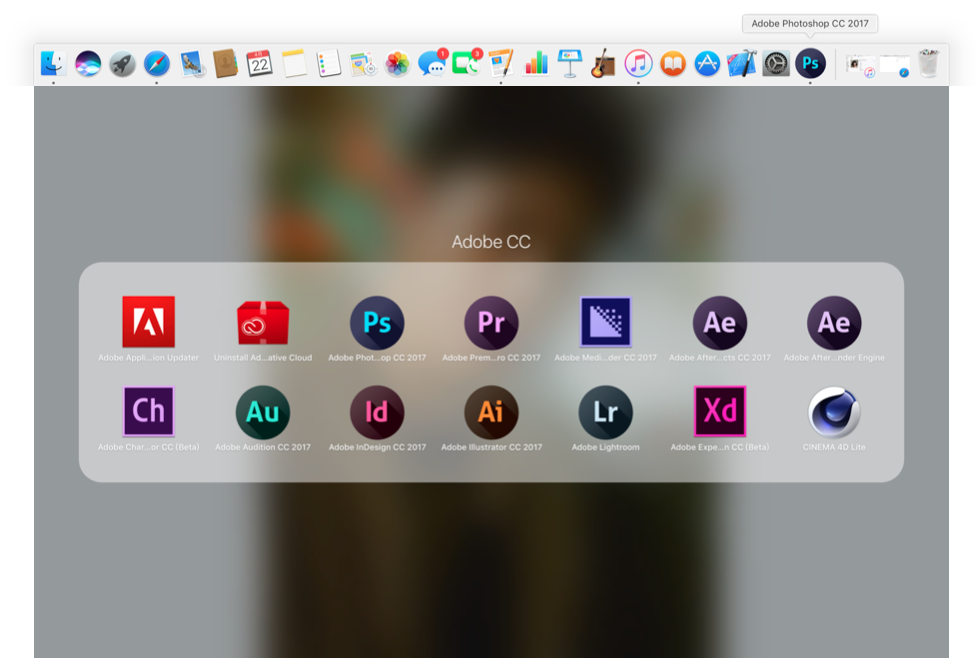Open Contacts from the Dock
979x664 pixels.
(x=225, y=64)
